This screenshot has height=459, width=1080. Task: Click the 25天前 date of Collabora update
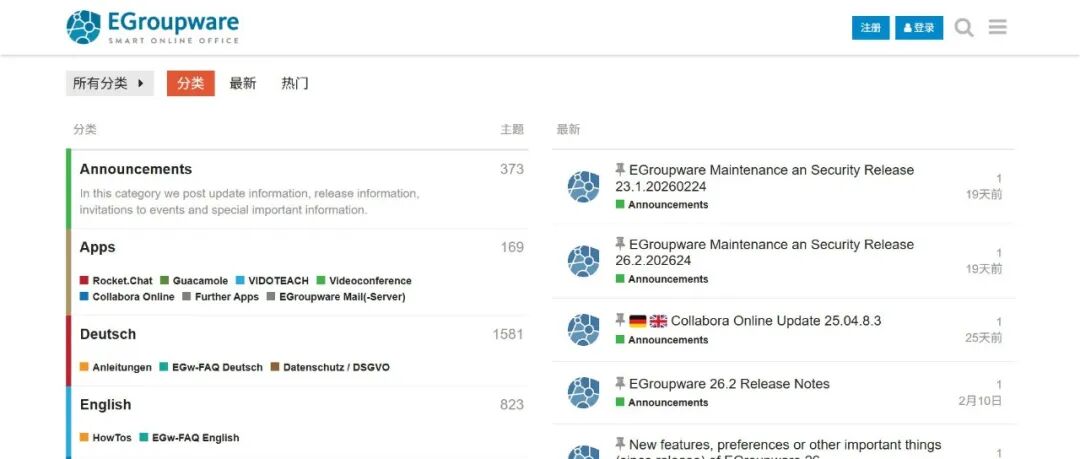point(984,338)
